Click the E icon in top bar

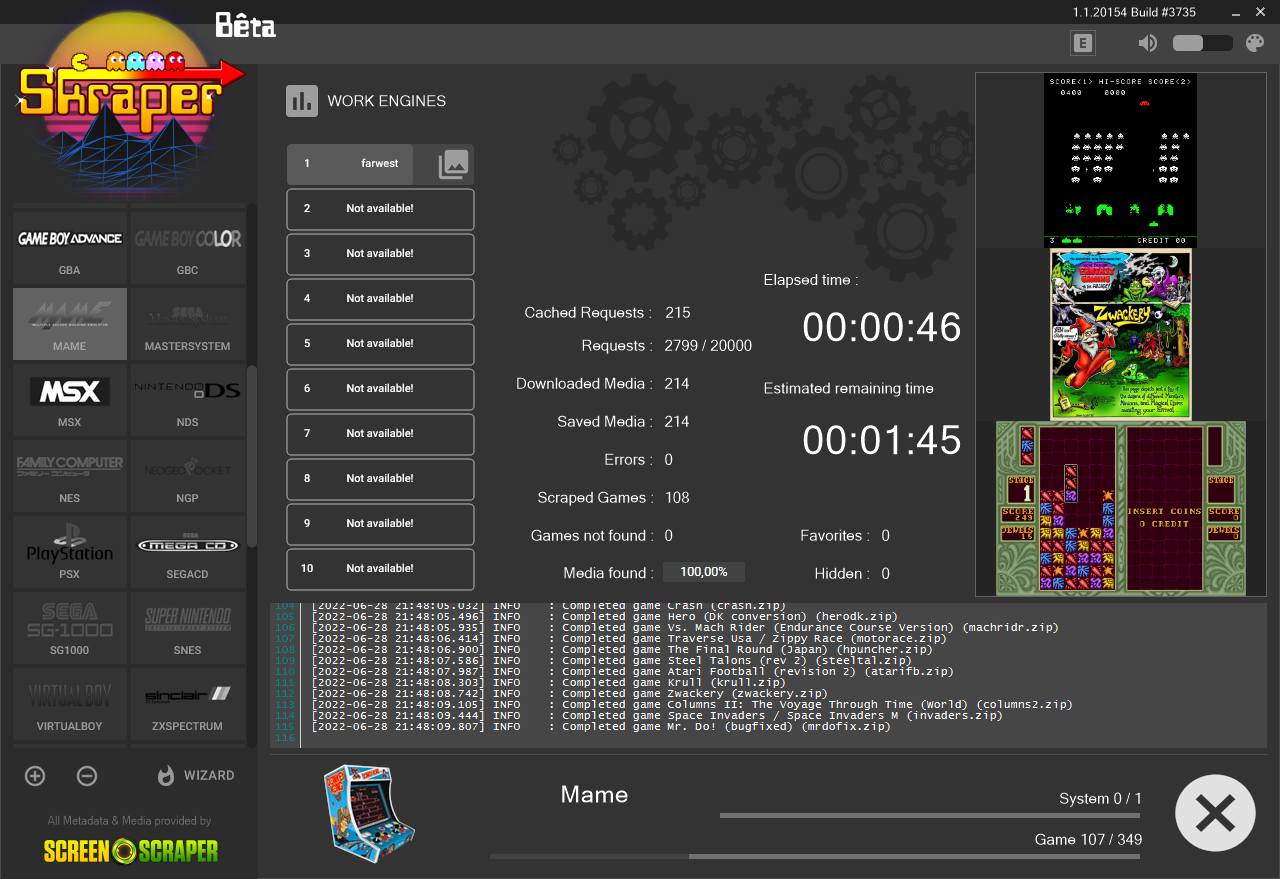click(x=1082, y=43)
